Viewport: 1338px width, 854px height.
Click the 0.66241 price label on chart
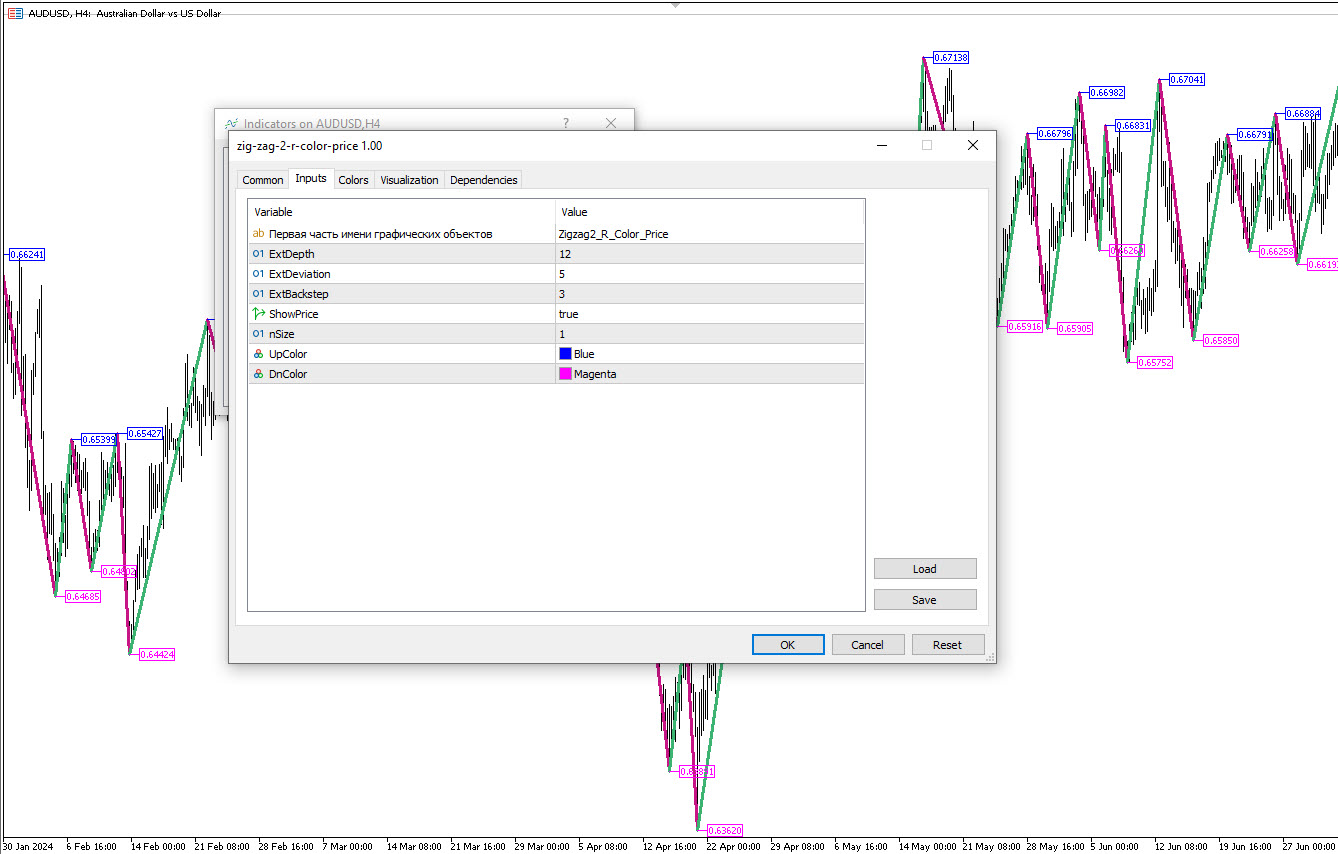pyautogui.click(x=27, y=254)
